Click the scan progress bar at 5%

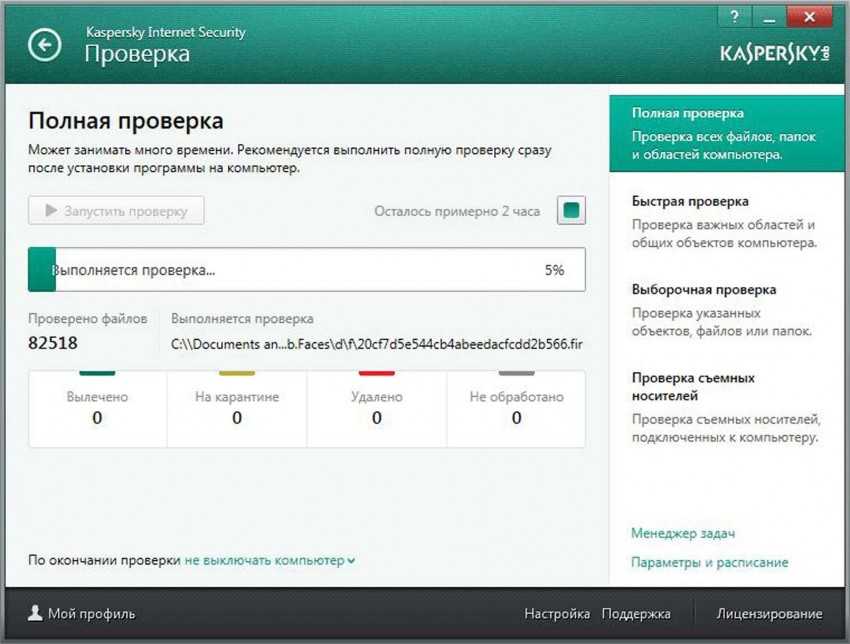[307, 269]
